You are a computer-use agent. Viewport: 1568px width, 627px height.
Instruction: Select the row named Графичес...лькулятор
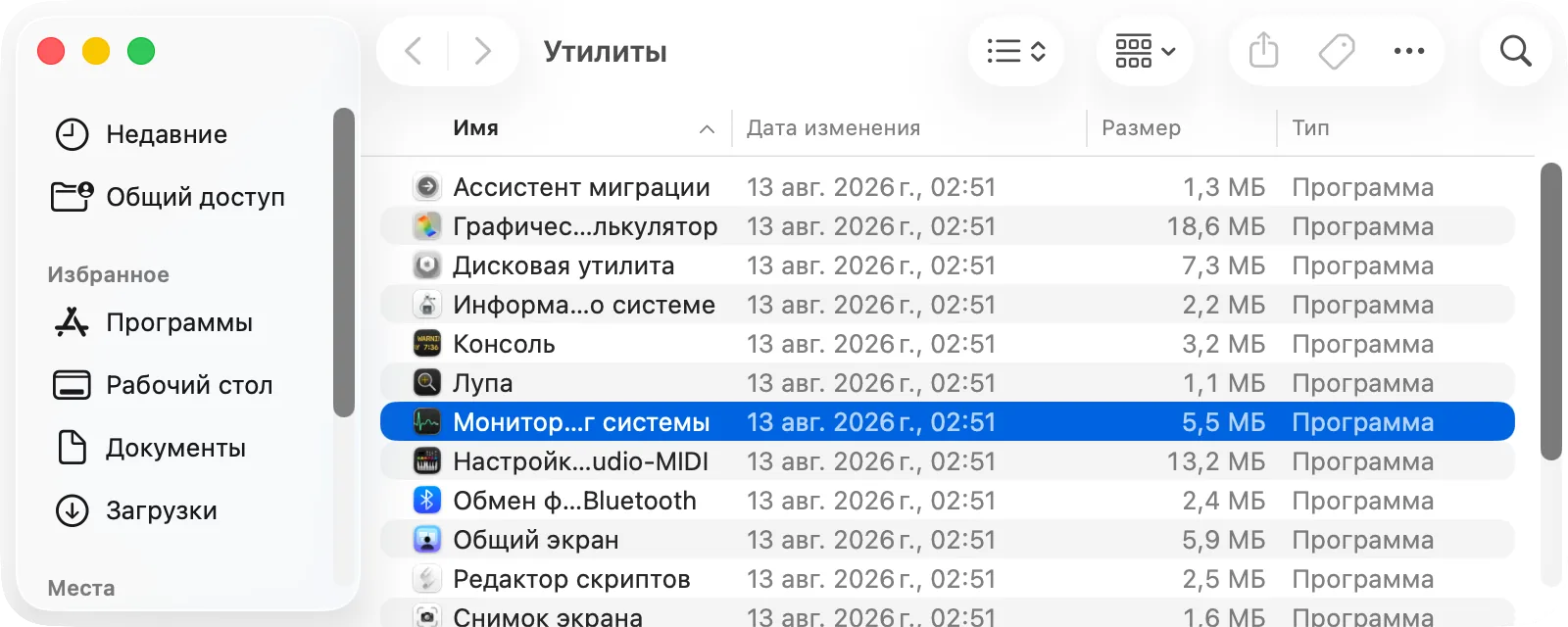[x=948, y=225]
